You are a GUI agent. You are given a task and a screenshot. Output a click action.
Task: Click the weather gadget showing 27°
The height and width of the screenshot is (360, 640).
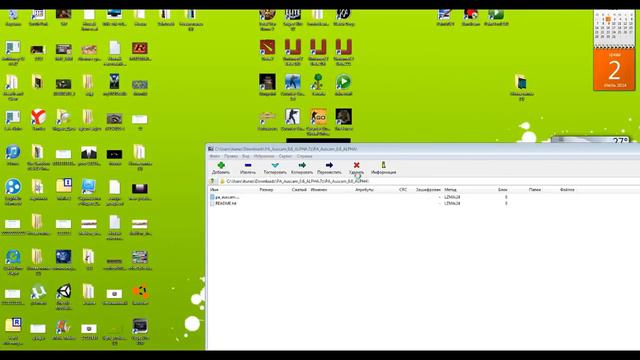tap(591, 140)
